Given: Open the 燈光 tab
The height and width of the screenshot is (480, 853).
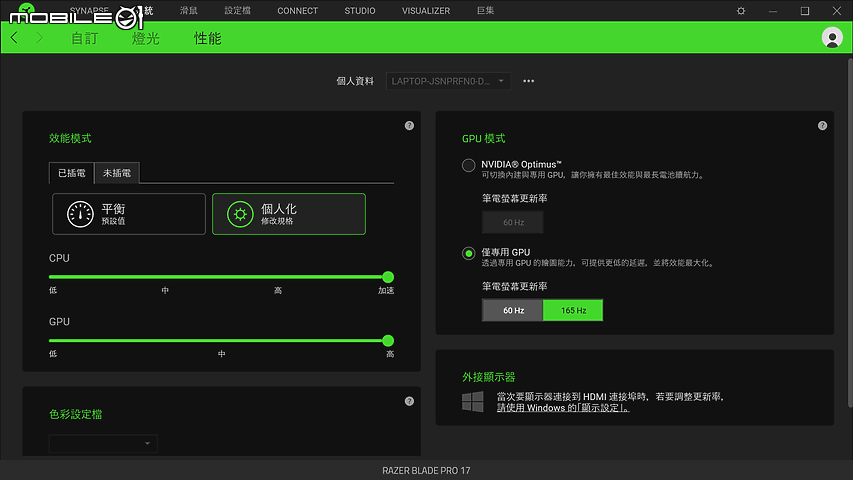Looking at the screenshot, I should tap(145, 38).
